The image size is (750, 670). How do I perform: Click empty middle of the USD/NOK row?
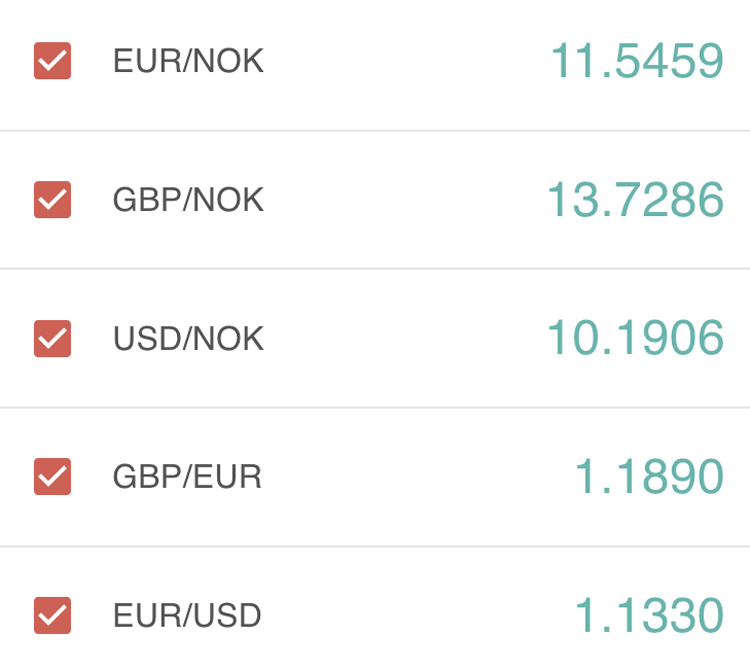(400, 338)
